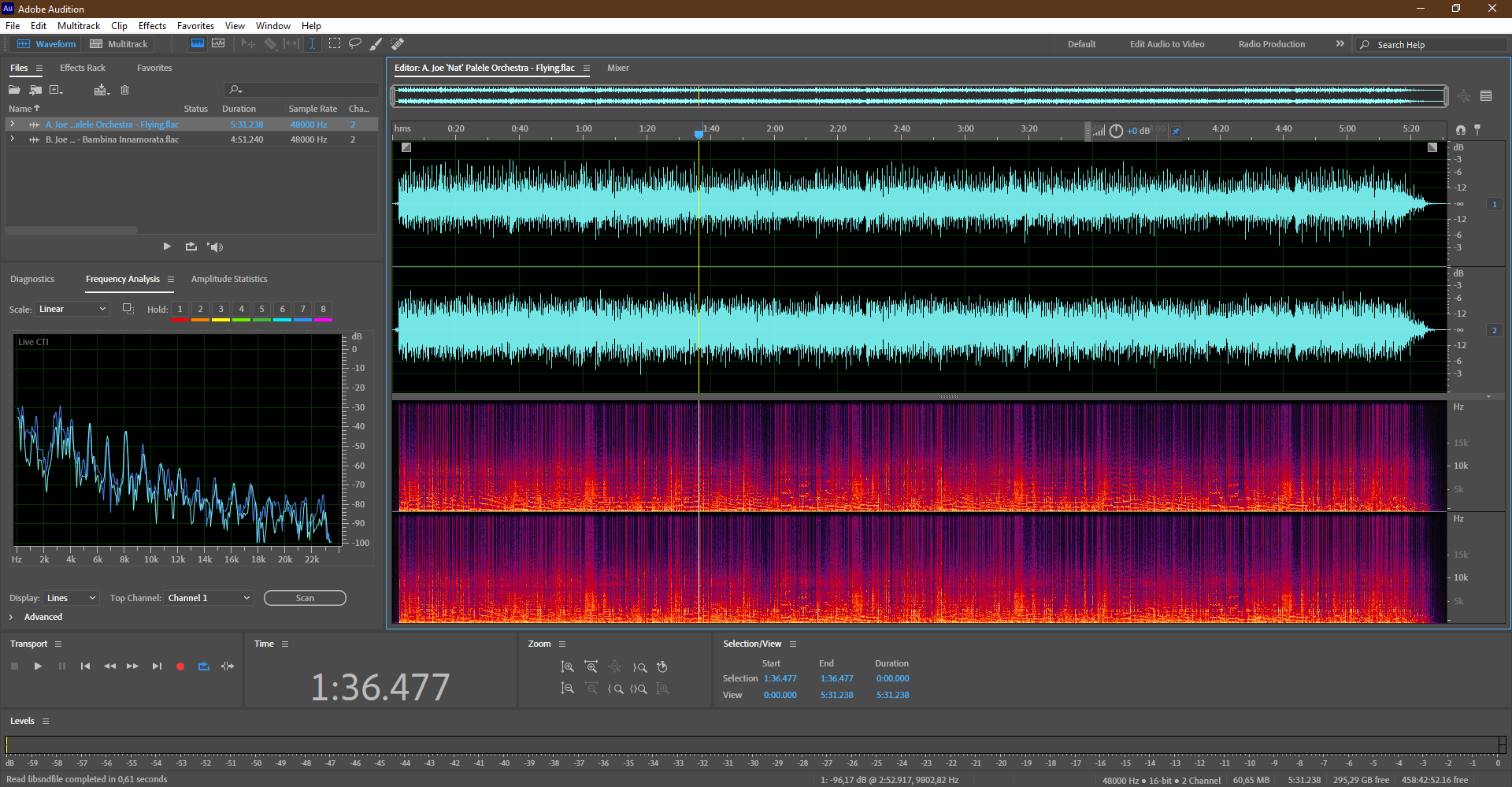The height and width of the screenshot is (787, 1512).
Task: Click the channel display list icon beside overview
Action: coord(1486,96)
